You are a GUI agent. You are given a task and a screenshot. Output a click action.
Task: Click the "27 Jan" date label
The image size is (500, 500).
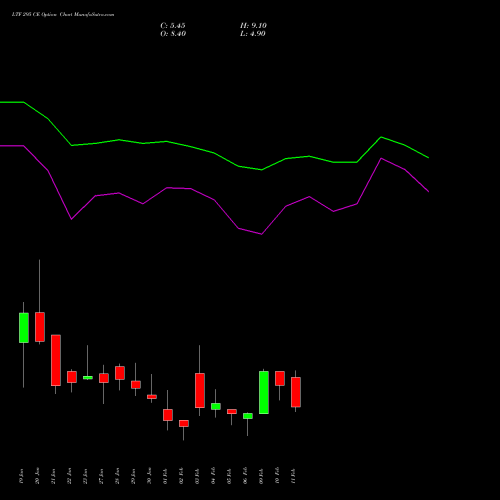click(101, 476)
